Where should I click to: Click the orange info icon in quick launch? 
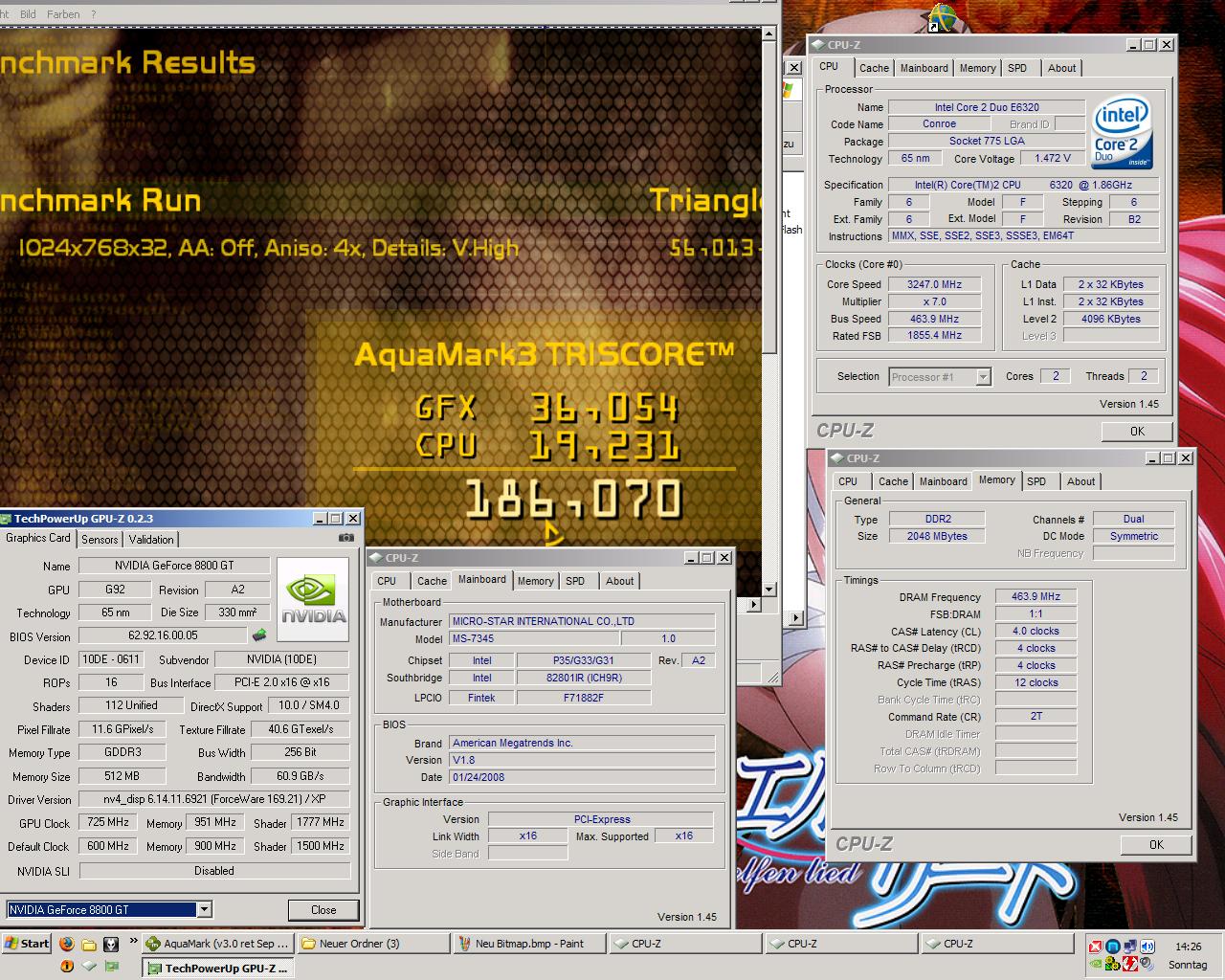pyautogui.click(x=67, y=967)
